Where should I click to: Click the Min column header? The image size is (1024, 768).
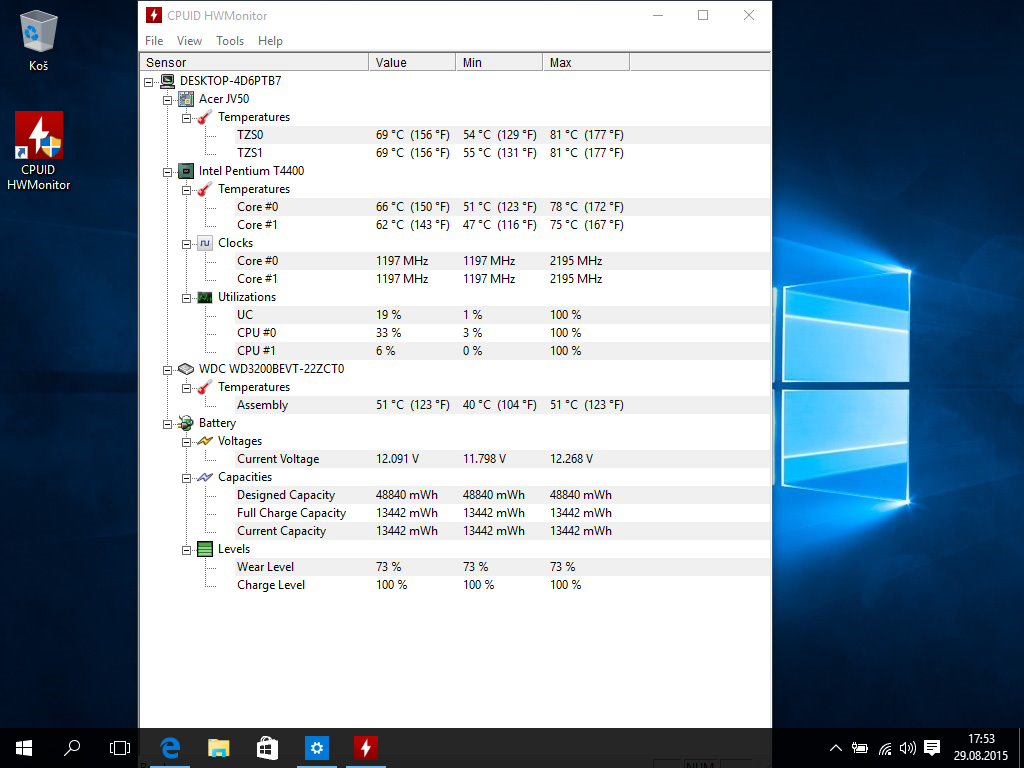499,62
